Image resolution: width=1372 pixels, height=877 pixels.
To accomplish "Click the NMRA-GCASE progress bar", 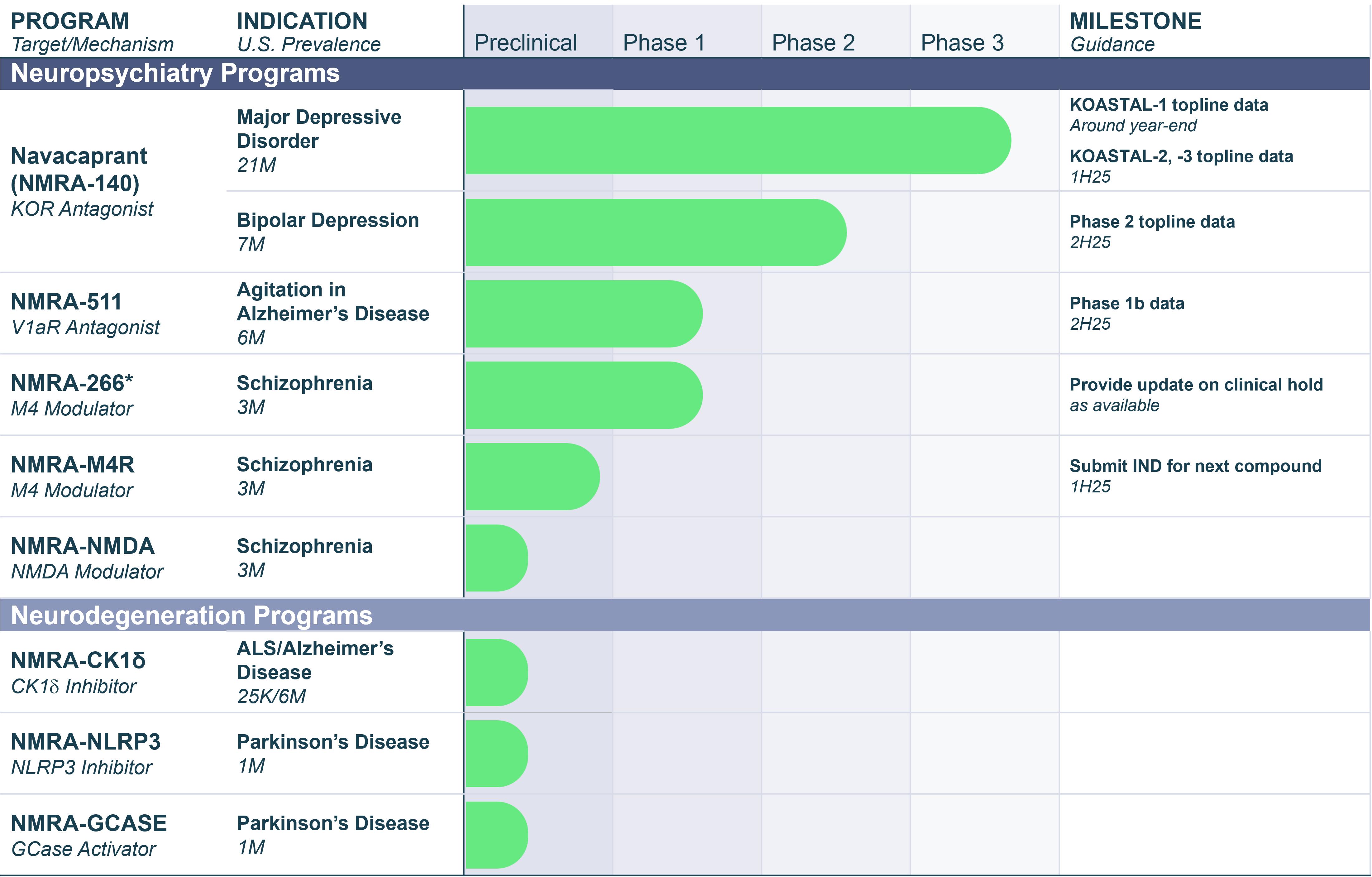I will 496,835.
